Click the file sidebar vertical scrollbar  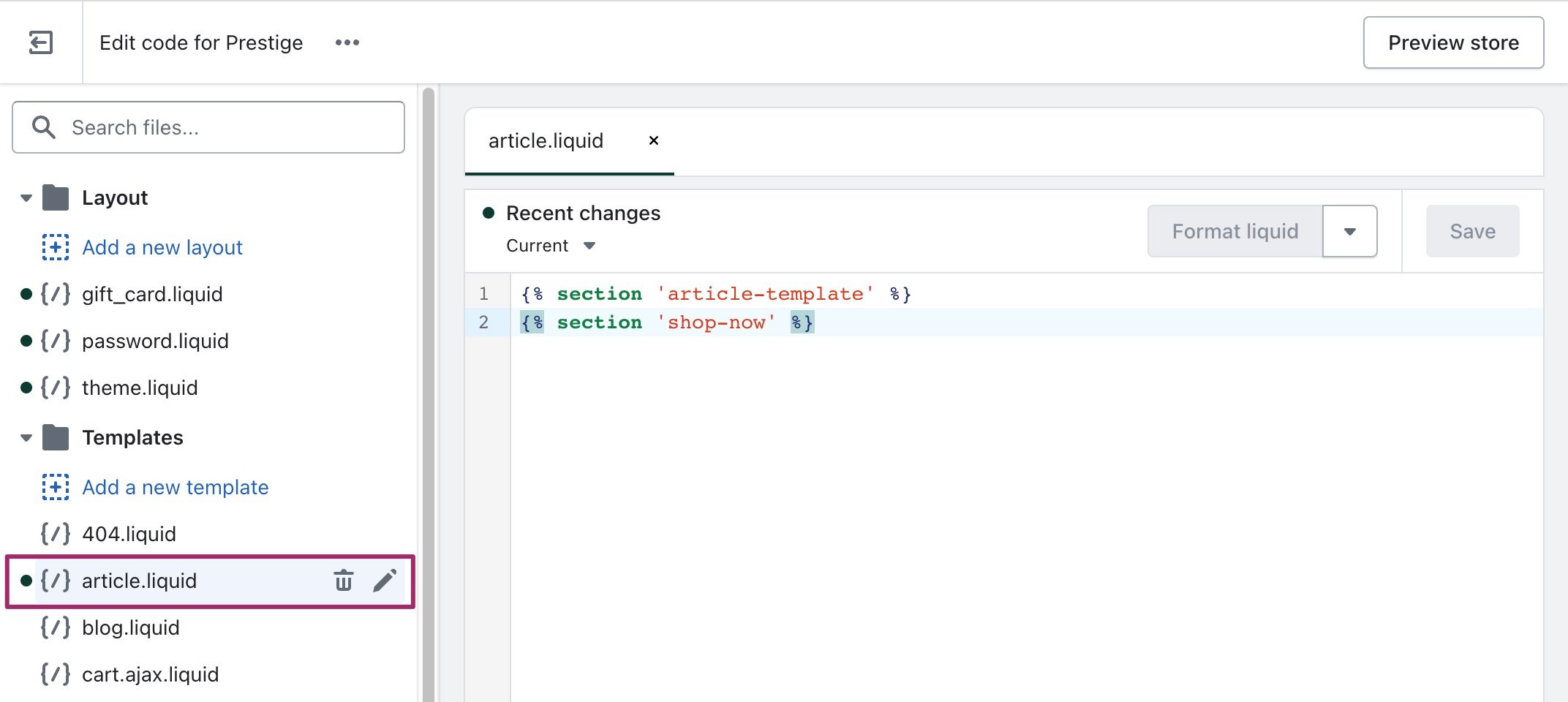point(429,395)
